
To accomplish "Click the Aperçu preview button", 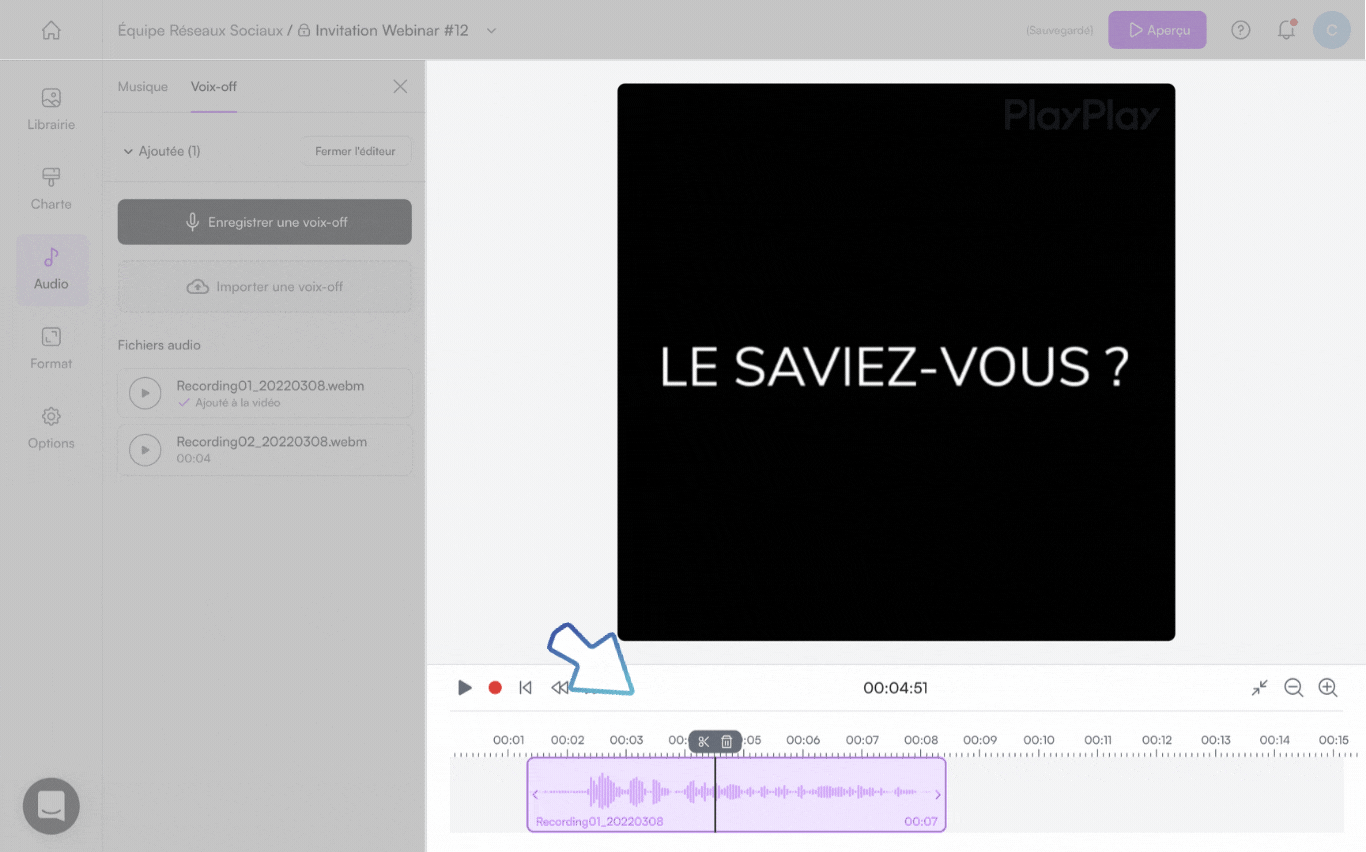I will [1157, 30].
